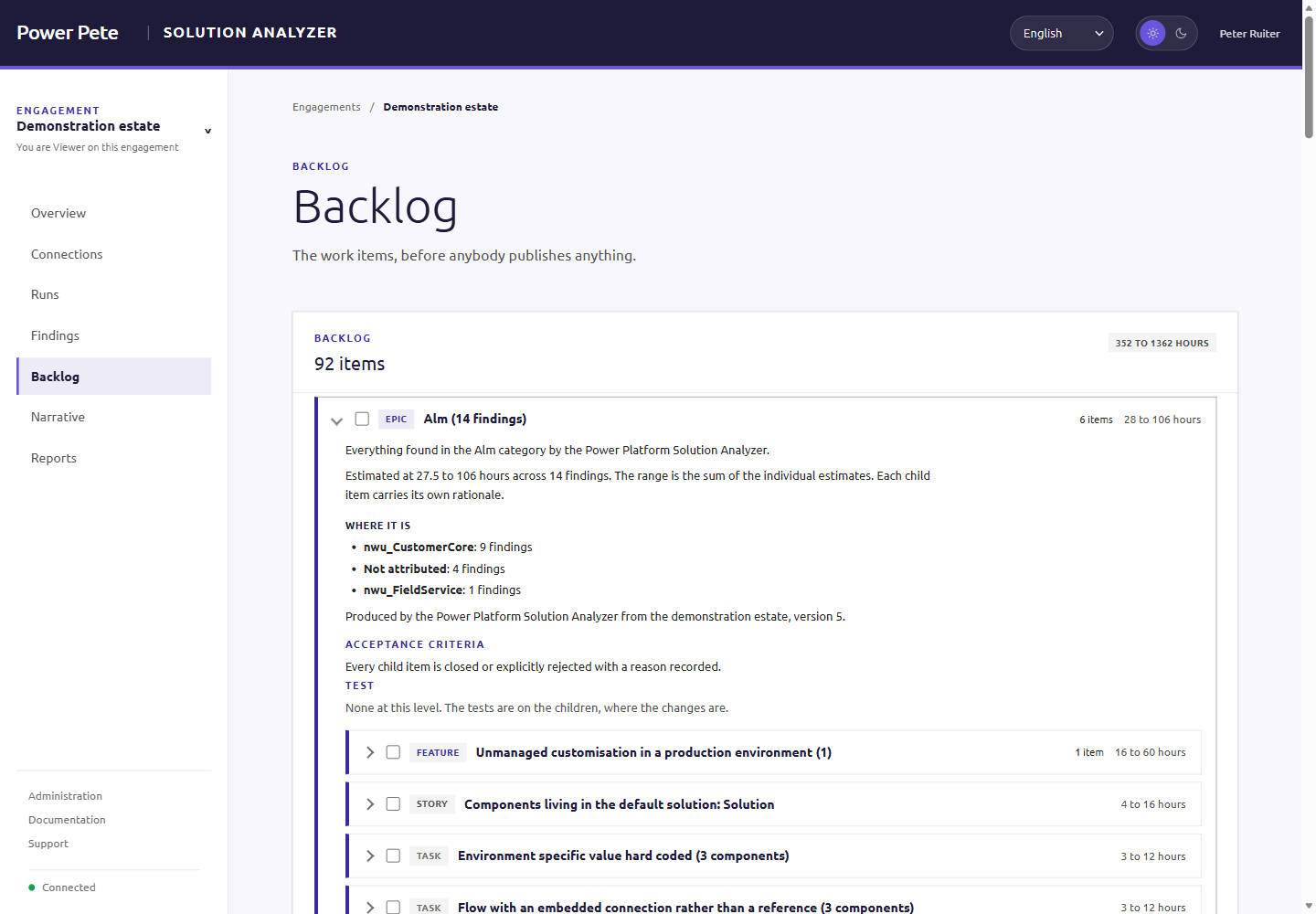Click the Engagements breadcrumb link

[326, 107]
